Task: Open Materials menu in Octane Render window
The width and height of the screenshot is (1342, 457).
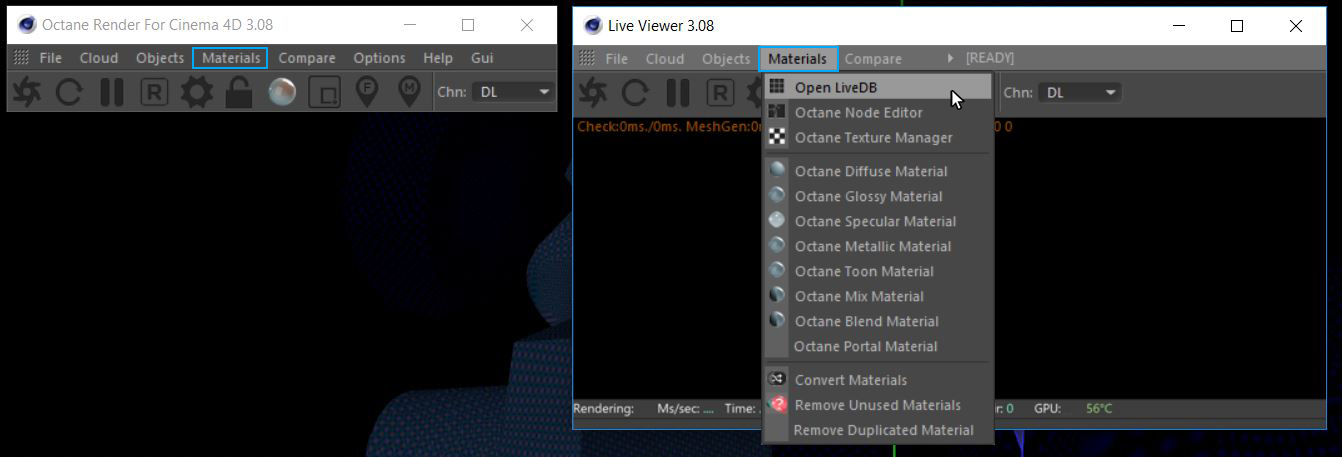Action: point(230,58)
